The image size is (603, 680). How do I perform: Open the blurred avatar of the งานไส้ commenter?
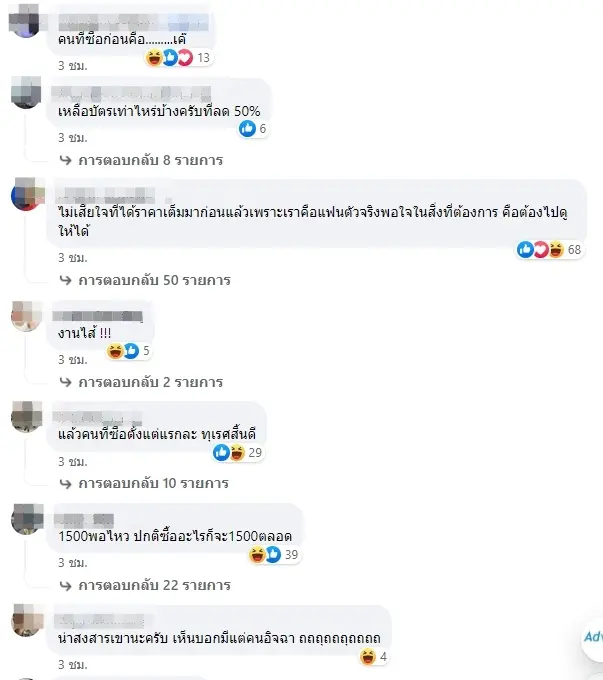[x=27, y=316]
